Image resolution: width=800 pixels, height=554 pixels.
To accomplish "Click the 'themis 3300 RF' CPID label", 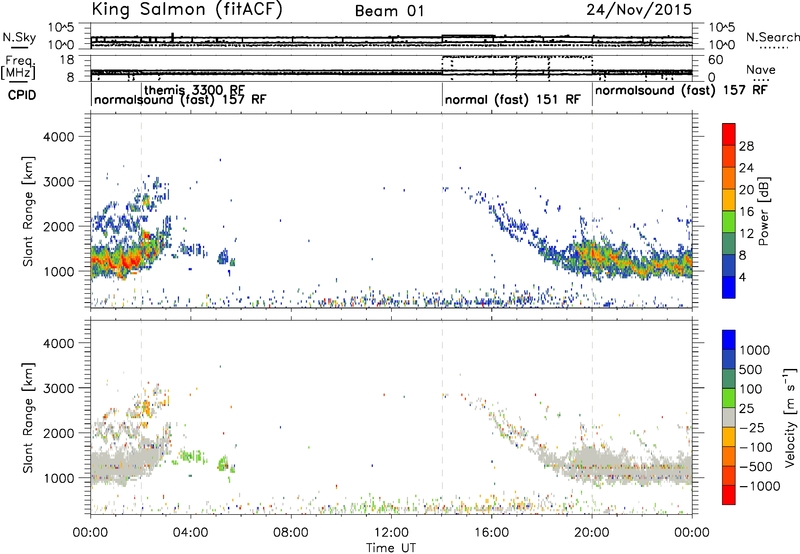I will click(194, 90).
